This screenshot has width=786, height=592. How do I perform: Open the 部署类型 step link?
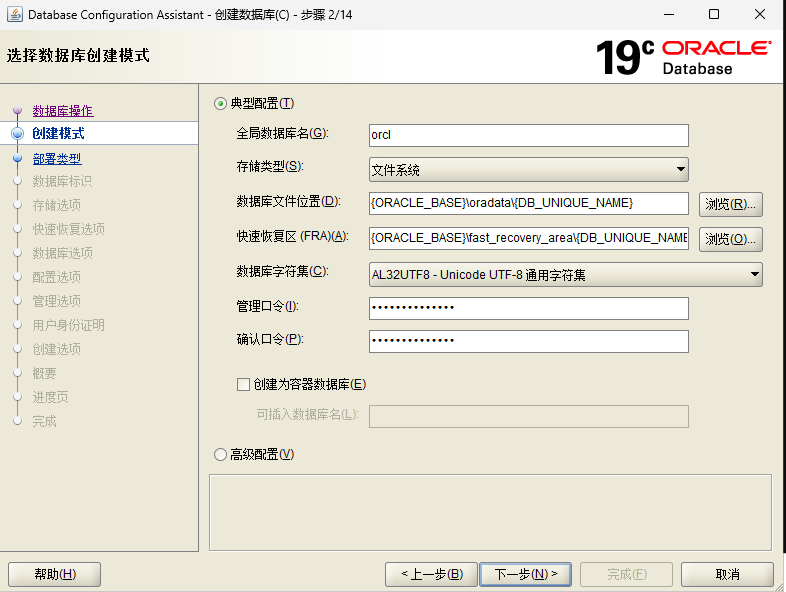[x=57, y=159]
